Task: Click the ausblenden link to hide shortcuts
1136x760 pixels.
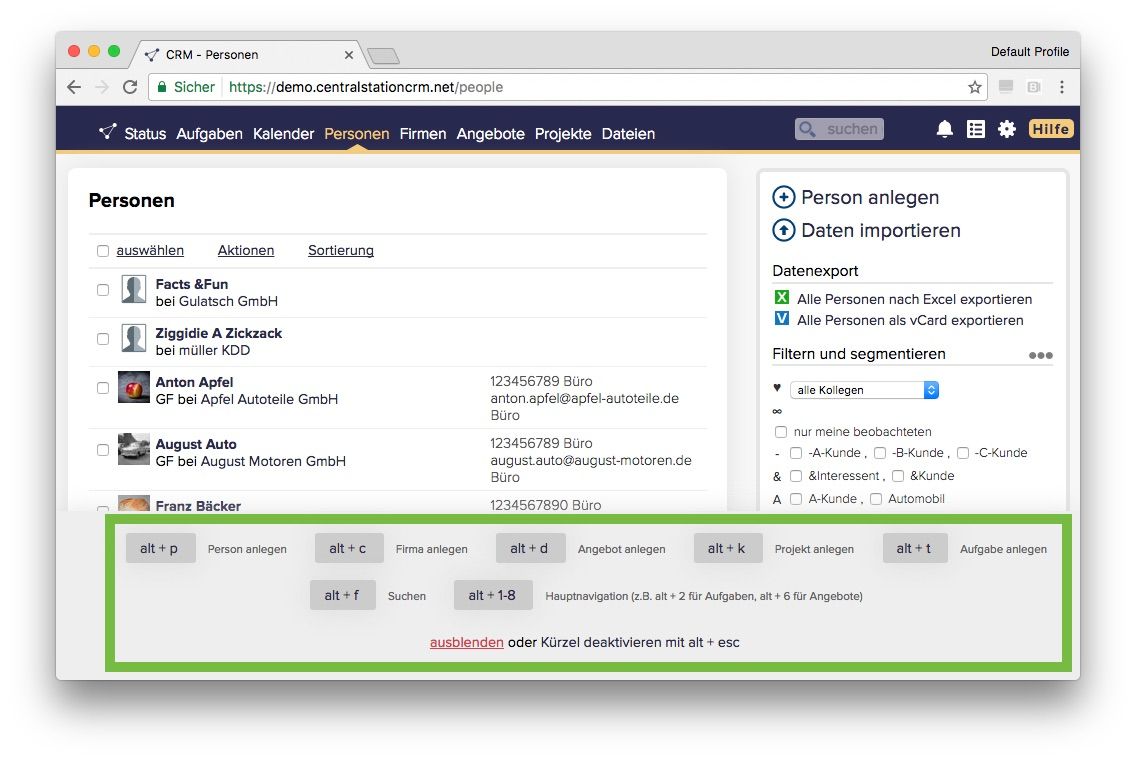Action: [466, 642]
